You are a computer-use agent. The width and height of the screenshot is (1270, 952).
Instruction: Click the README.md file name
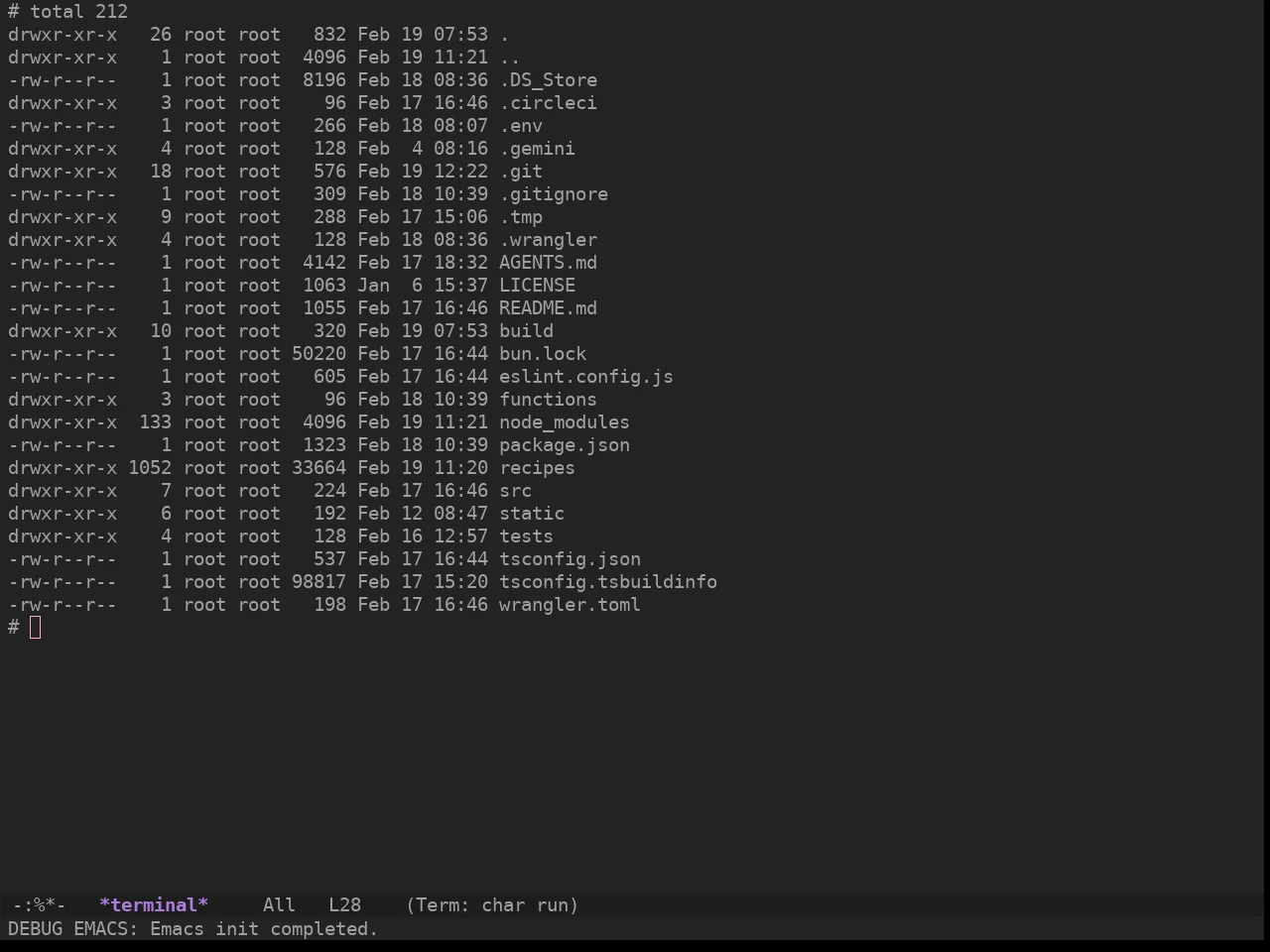(x=548, y=308)
